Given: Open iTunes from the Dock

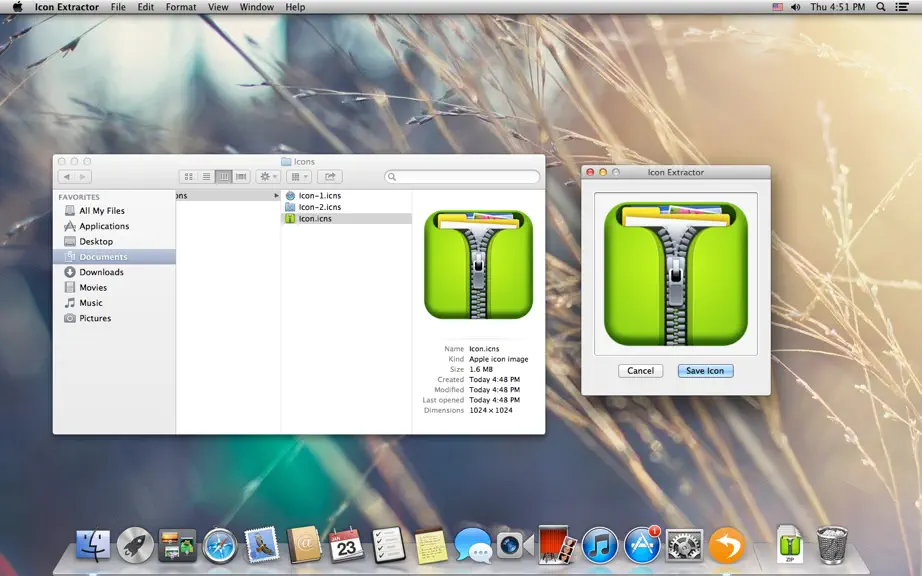Looking at the screenshot, I should click(600, 545).
